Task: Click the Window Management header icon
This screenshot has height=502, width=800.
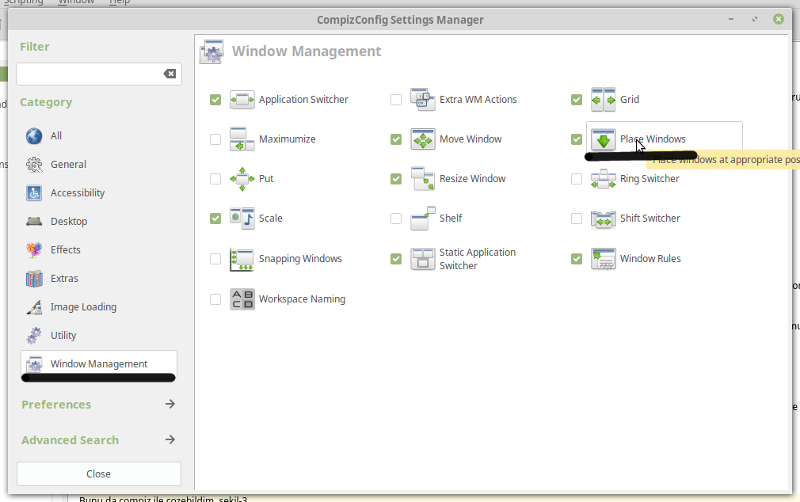Action: pos(211,52)
